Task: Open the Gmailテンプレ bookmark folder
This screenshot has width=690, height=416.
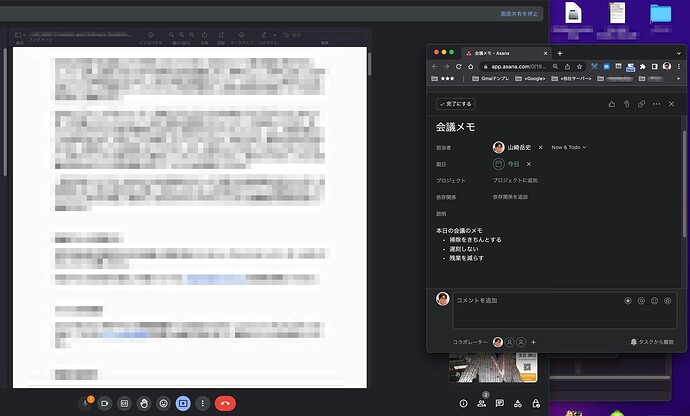Action: coord(491,79)
